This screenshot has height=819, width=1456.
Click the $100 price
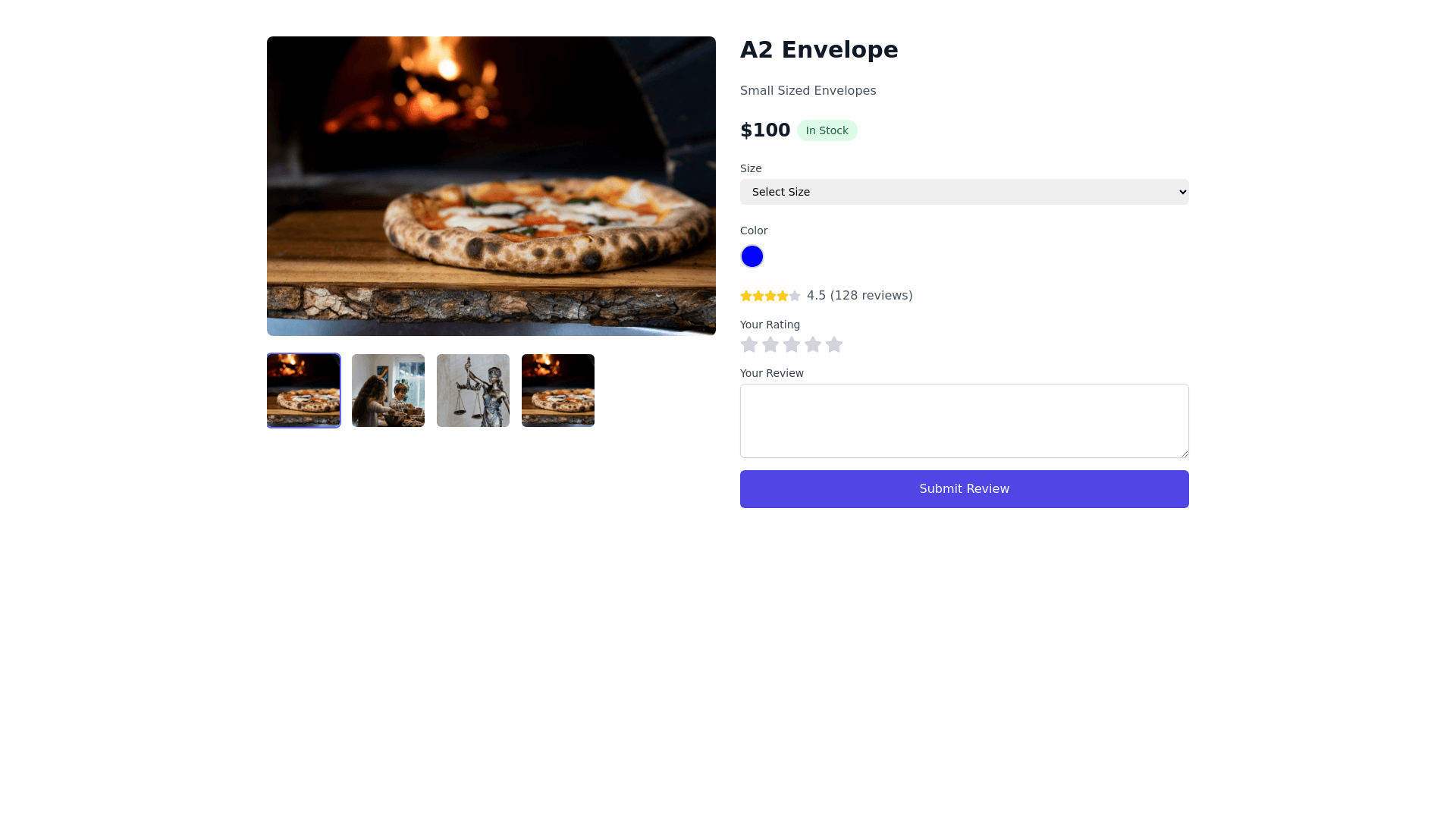coord(765,130)
